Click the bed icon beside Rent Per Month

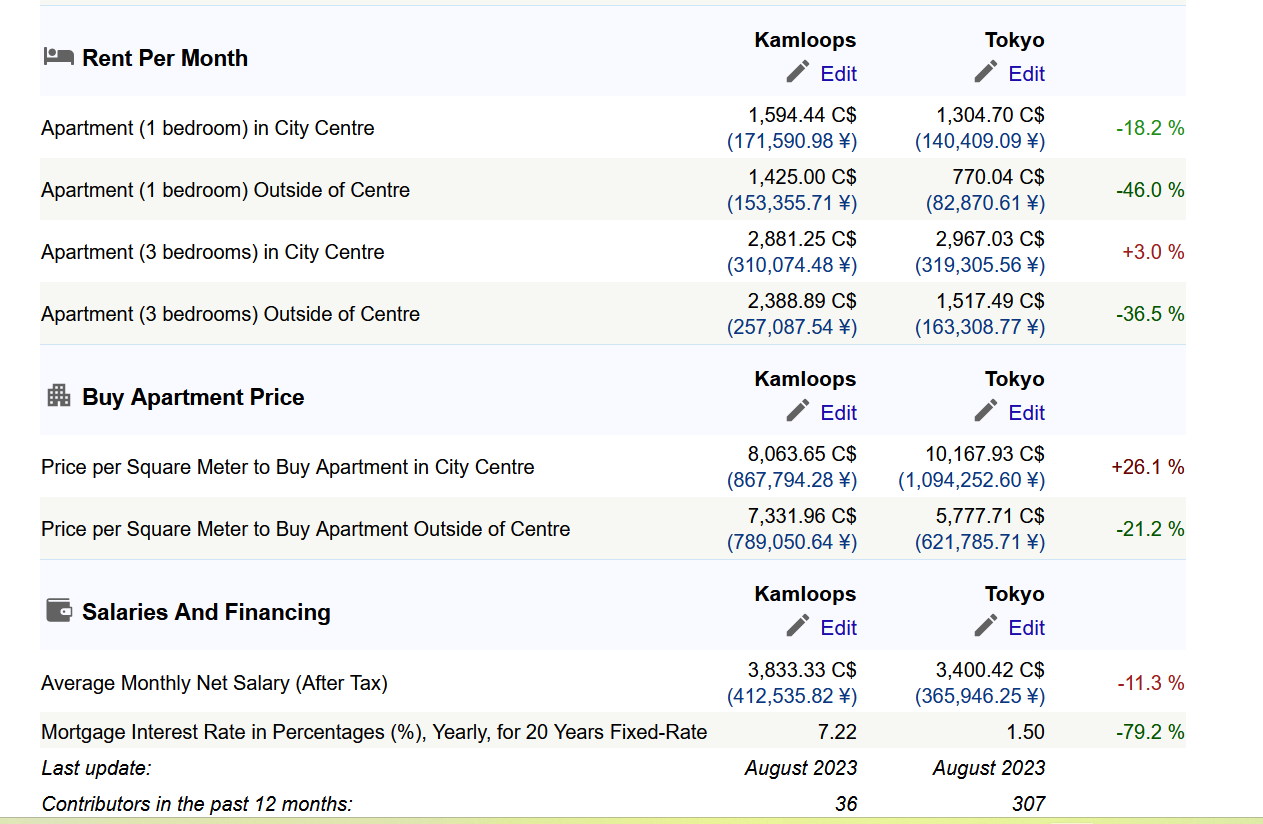[x=58, y=57]
